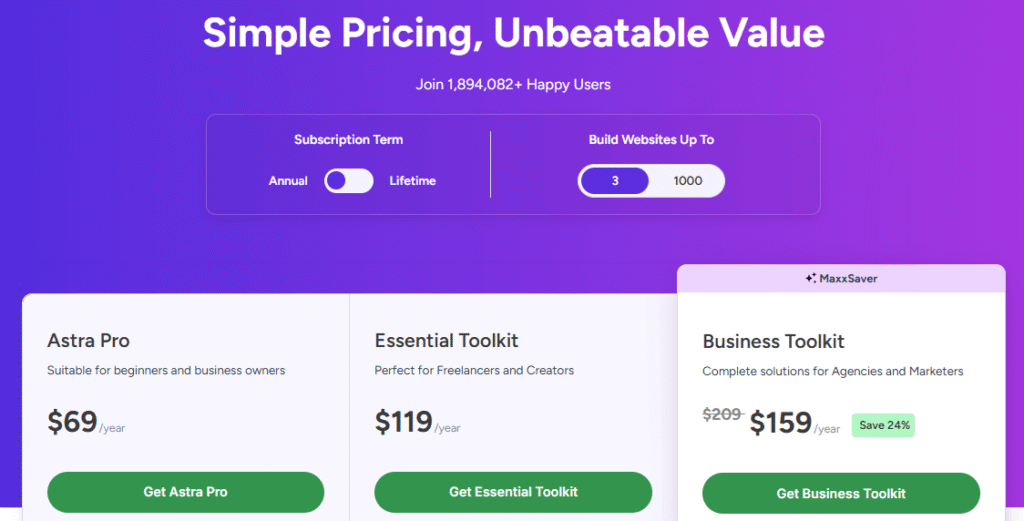Select the Annual subscription label
This screenshot has height=521, width=1024.
288,181
